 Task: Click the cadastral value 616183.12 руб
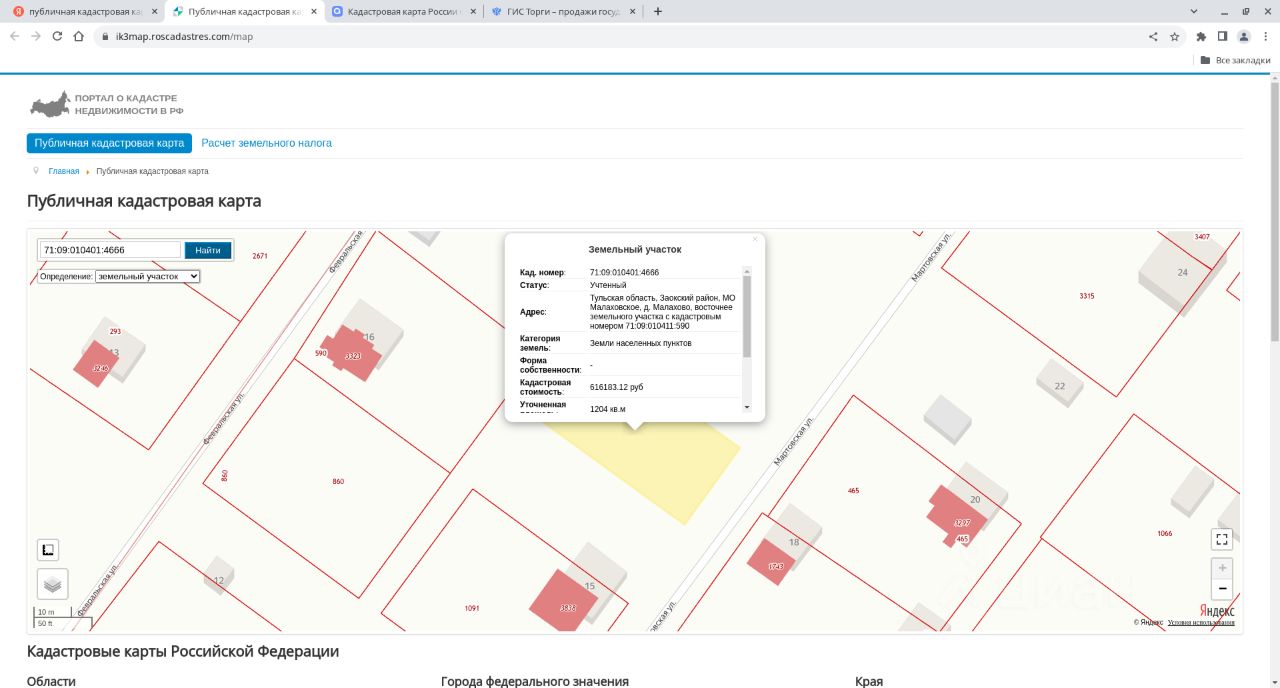tap(617, 386)
